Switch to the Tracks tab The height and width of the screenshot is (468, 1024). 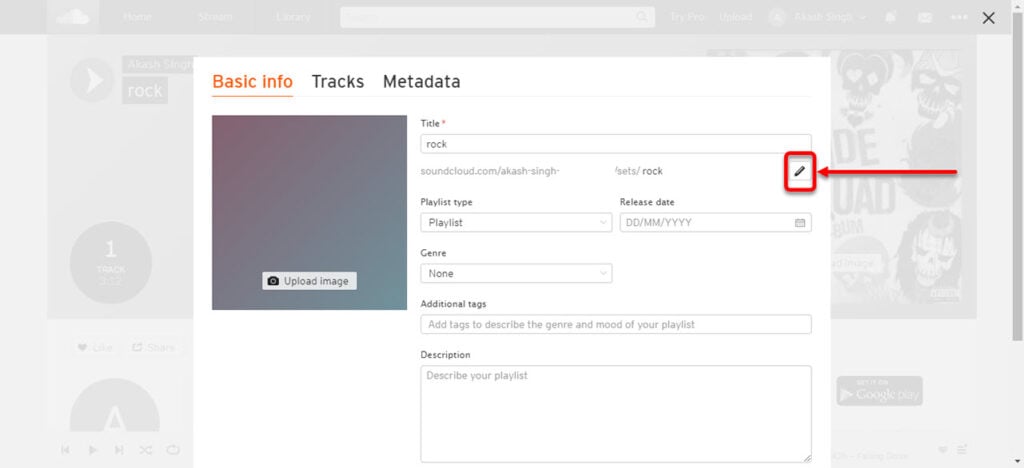click(338, 82)
